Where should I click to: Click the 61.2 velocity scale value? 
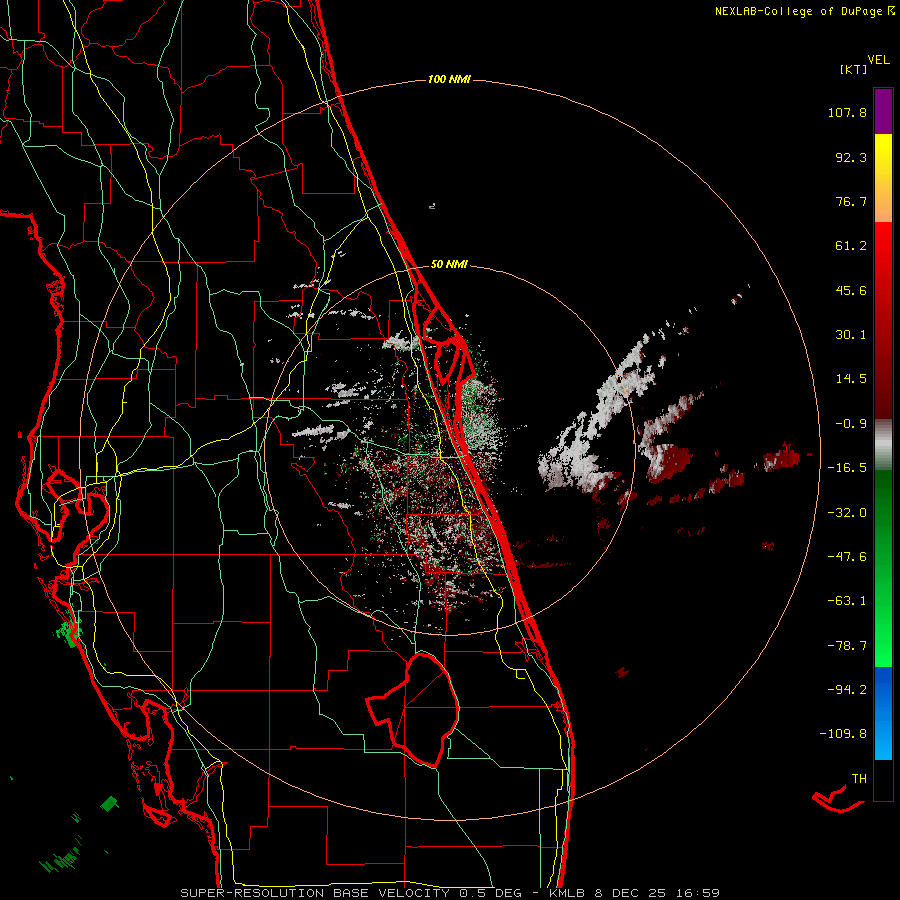[851, 246]
